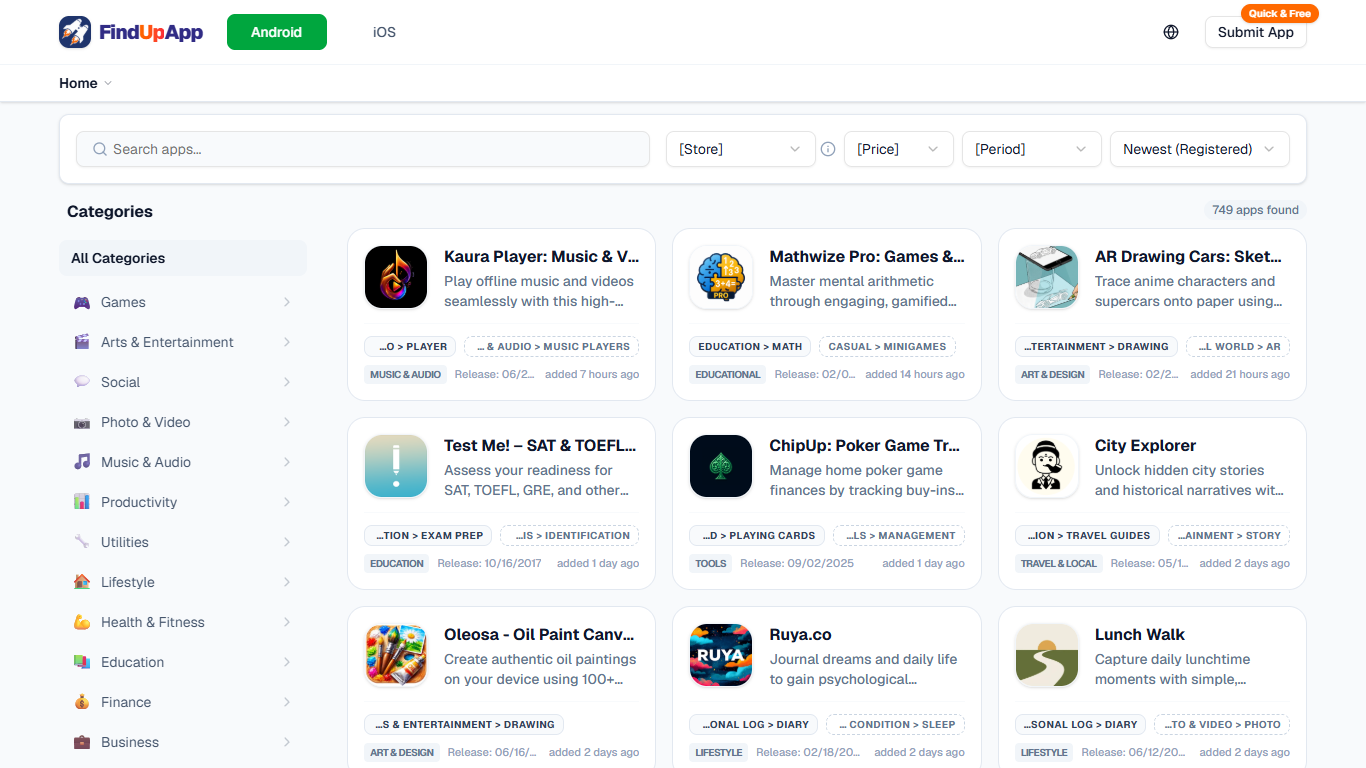Screen dimensions: 1366x768
Task: Open the Price filter dropdown
Action: (x=899, y=149)
